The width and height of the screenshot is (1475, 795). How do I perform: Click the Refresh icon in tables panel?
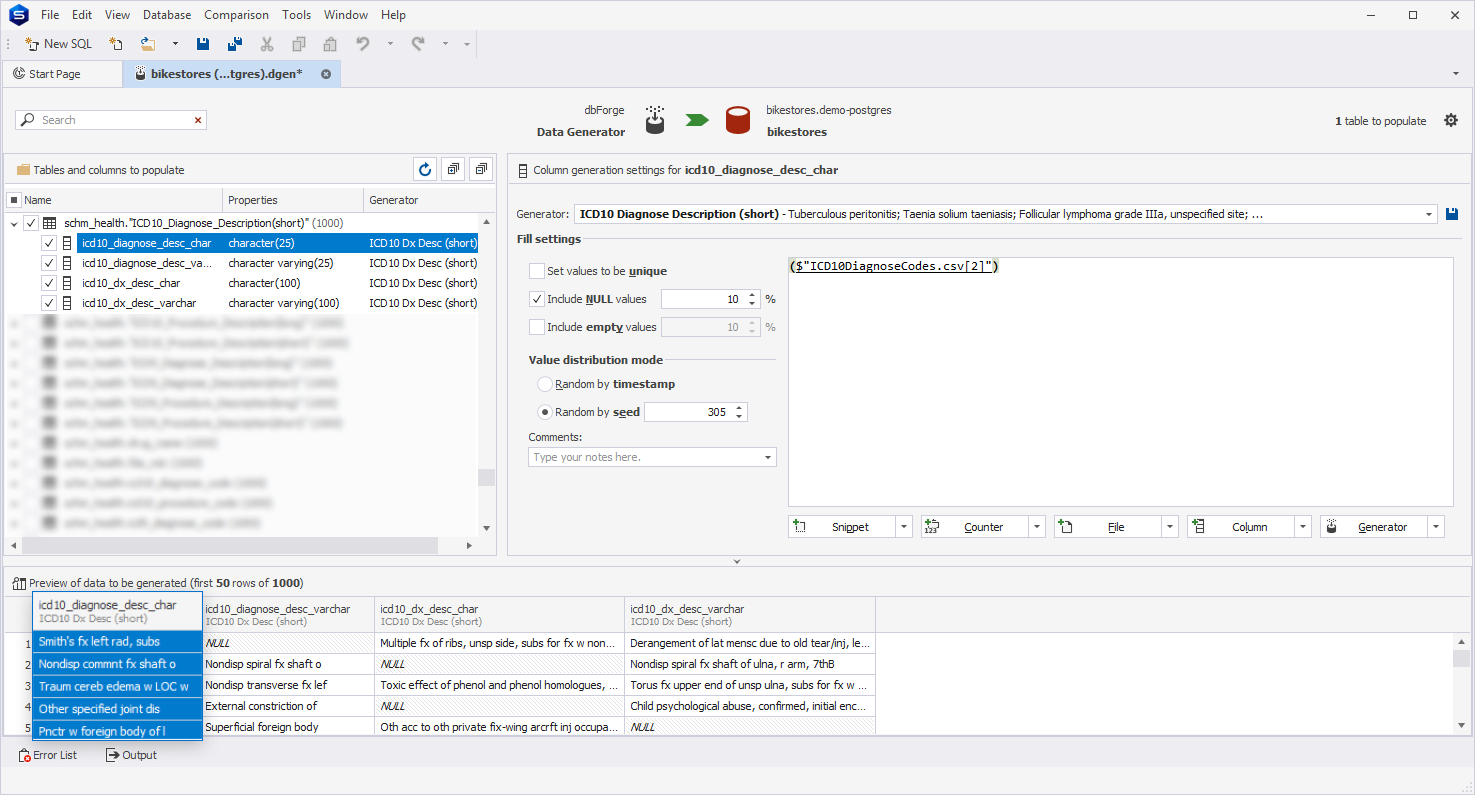coord(425,170)
